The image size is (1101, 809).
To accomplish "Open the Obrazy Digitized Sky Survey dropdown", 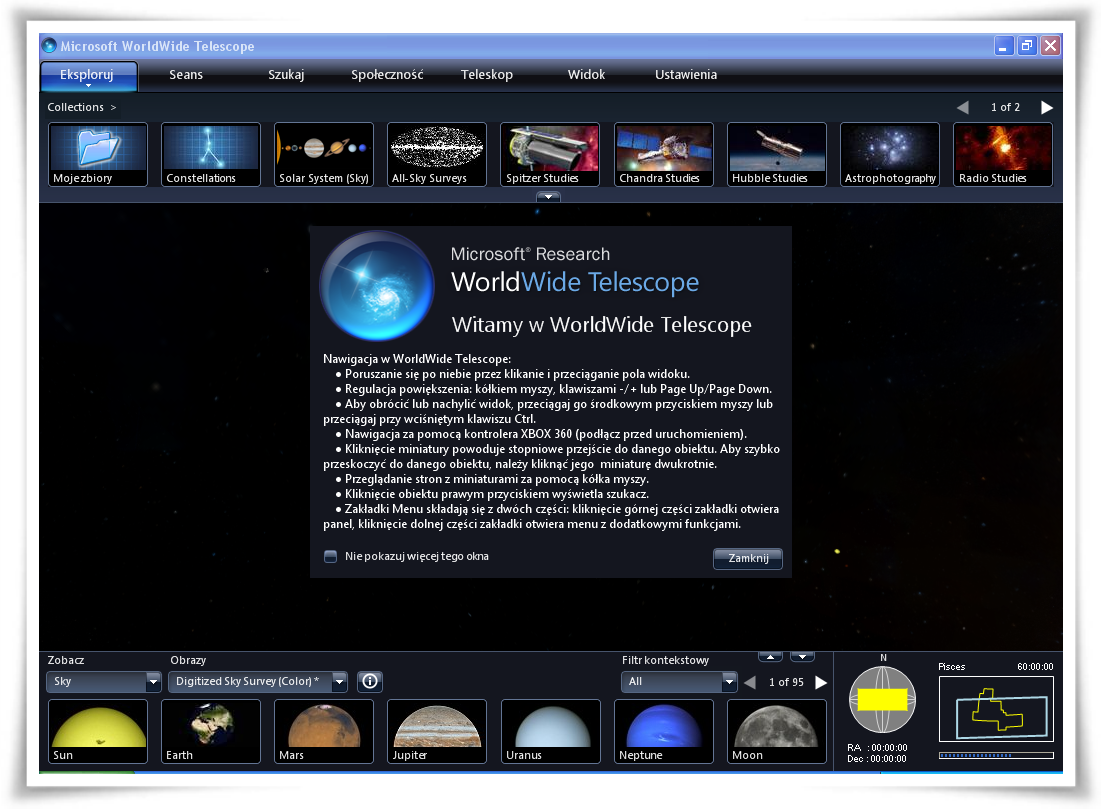I will (x=339, y=682).
